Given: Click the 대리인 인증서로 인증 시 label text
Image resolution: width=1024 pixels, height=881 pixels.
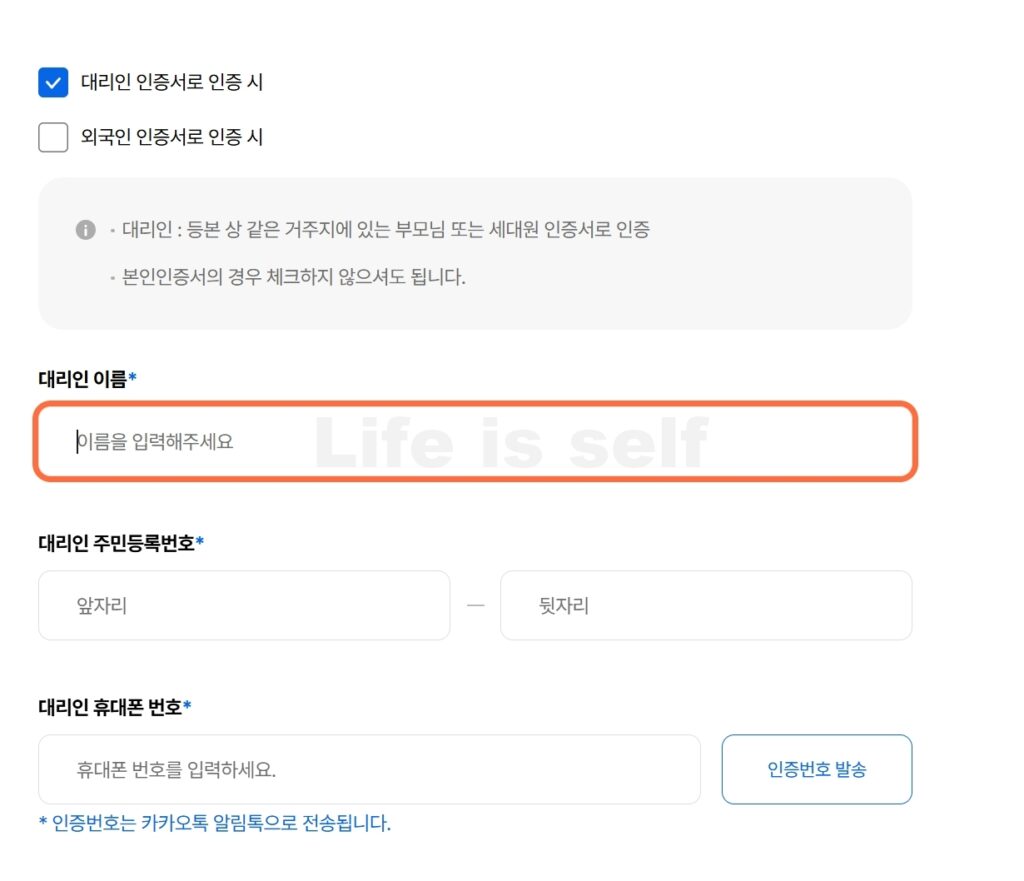Looking at the screenshot, I should click(172, 82).
